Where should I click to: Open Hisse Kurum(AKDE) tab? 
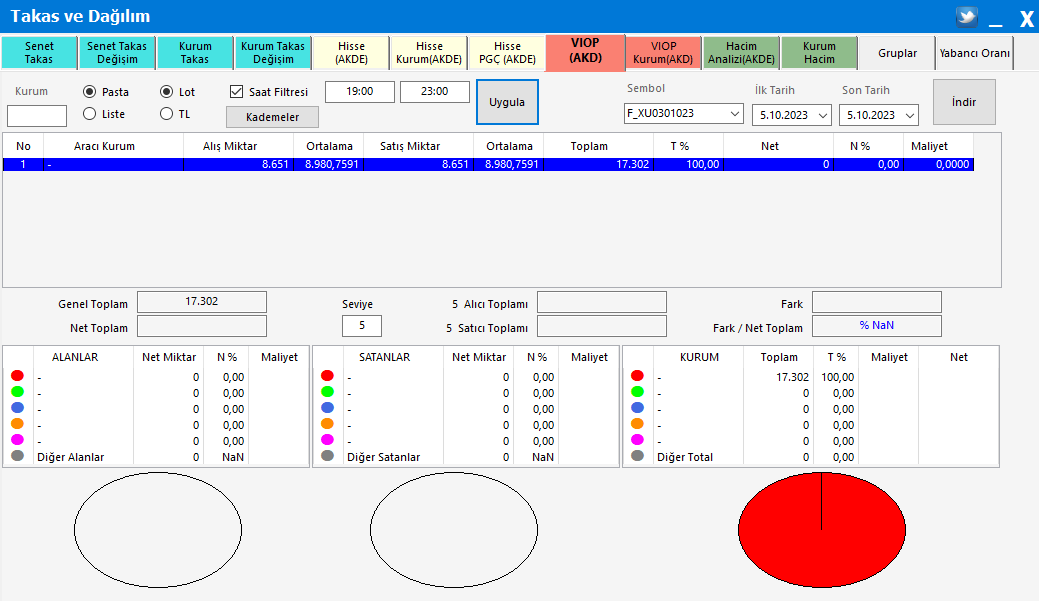point(429,52)
